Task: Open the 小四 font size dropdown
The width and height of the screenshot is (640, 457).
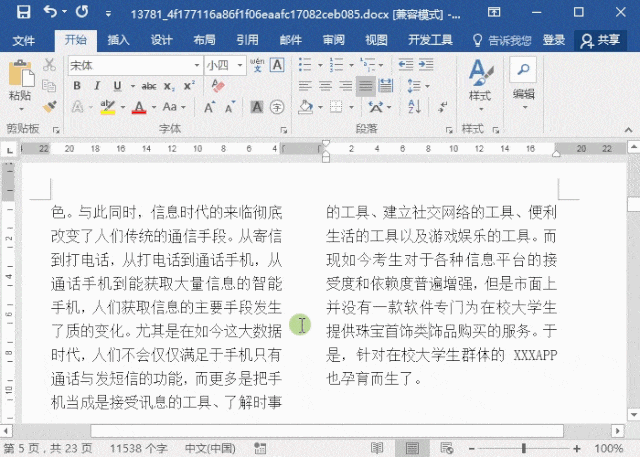Action: point(240,65)
